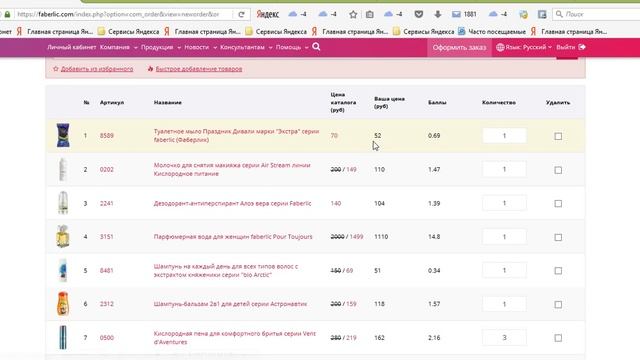Check delete box for item 2241
The width and height of the screenshot is (640, 360).
558,204
